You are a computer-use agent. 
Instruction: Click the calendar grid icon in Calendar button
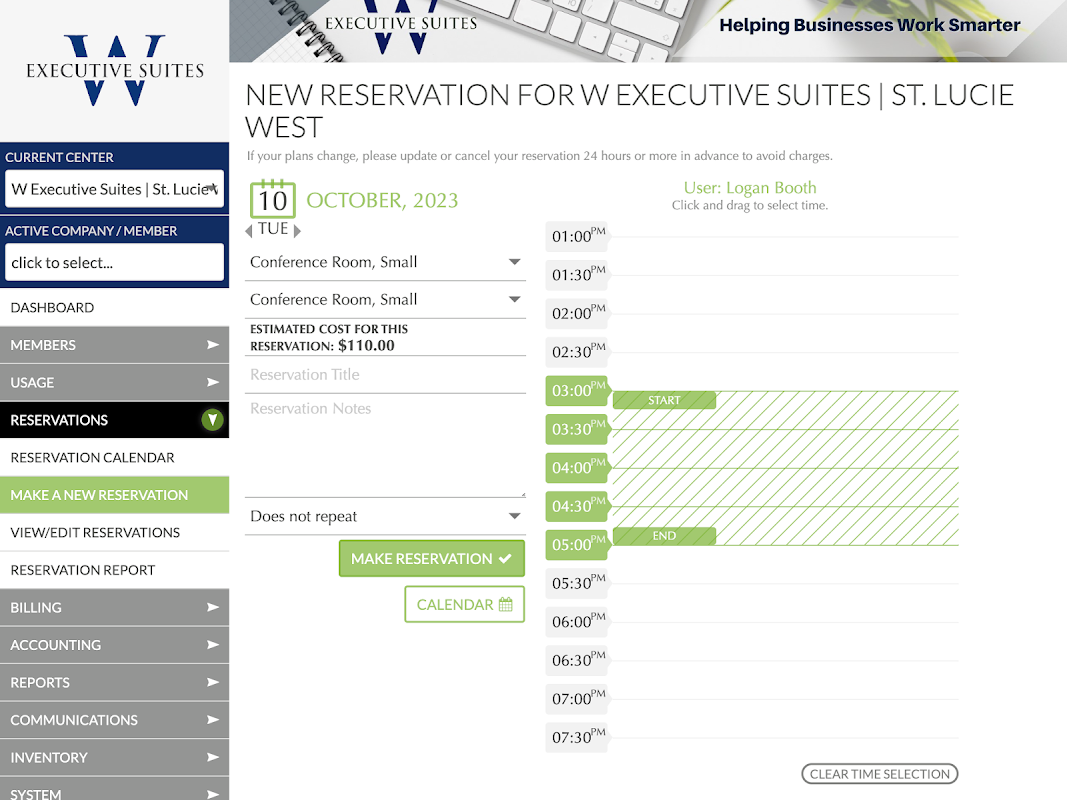(x=506, y=604)
